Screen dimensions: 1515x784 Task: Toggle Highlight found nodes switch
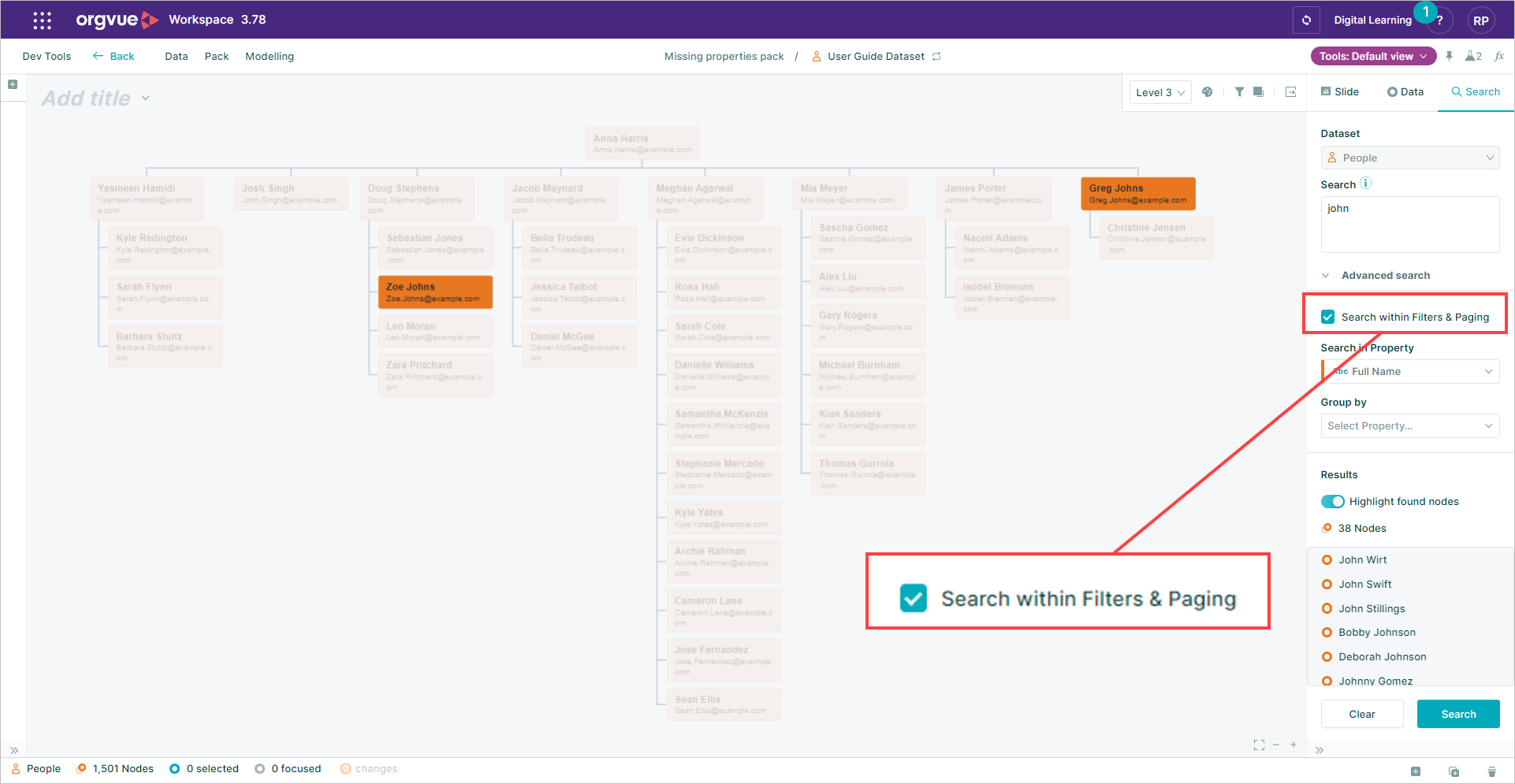click(x=1332, y=501)
